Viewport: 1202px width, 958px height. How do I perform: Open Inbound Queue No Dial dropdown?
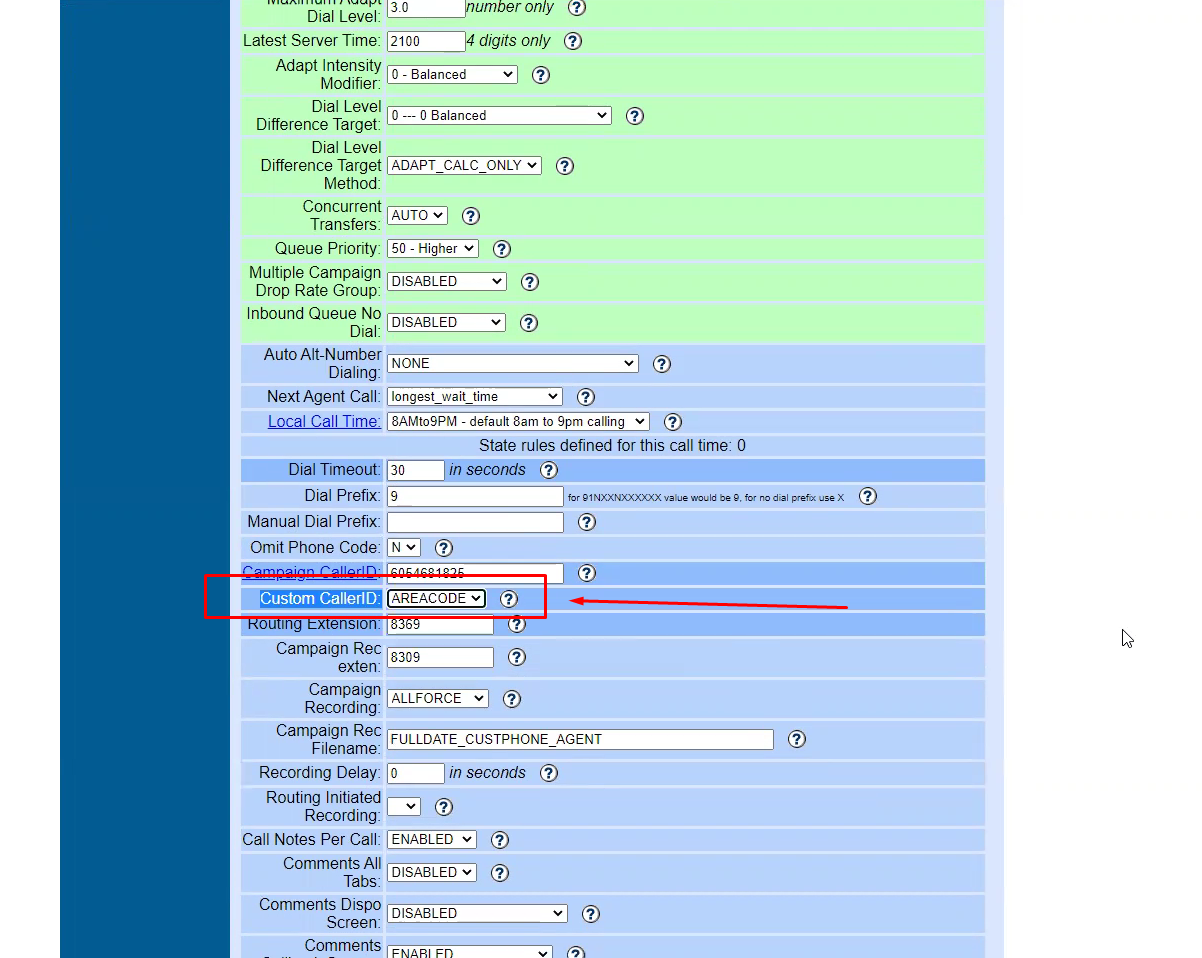pos(446,323)
